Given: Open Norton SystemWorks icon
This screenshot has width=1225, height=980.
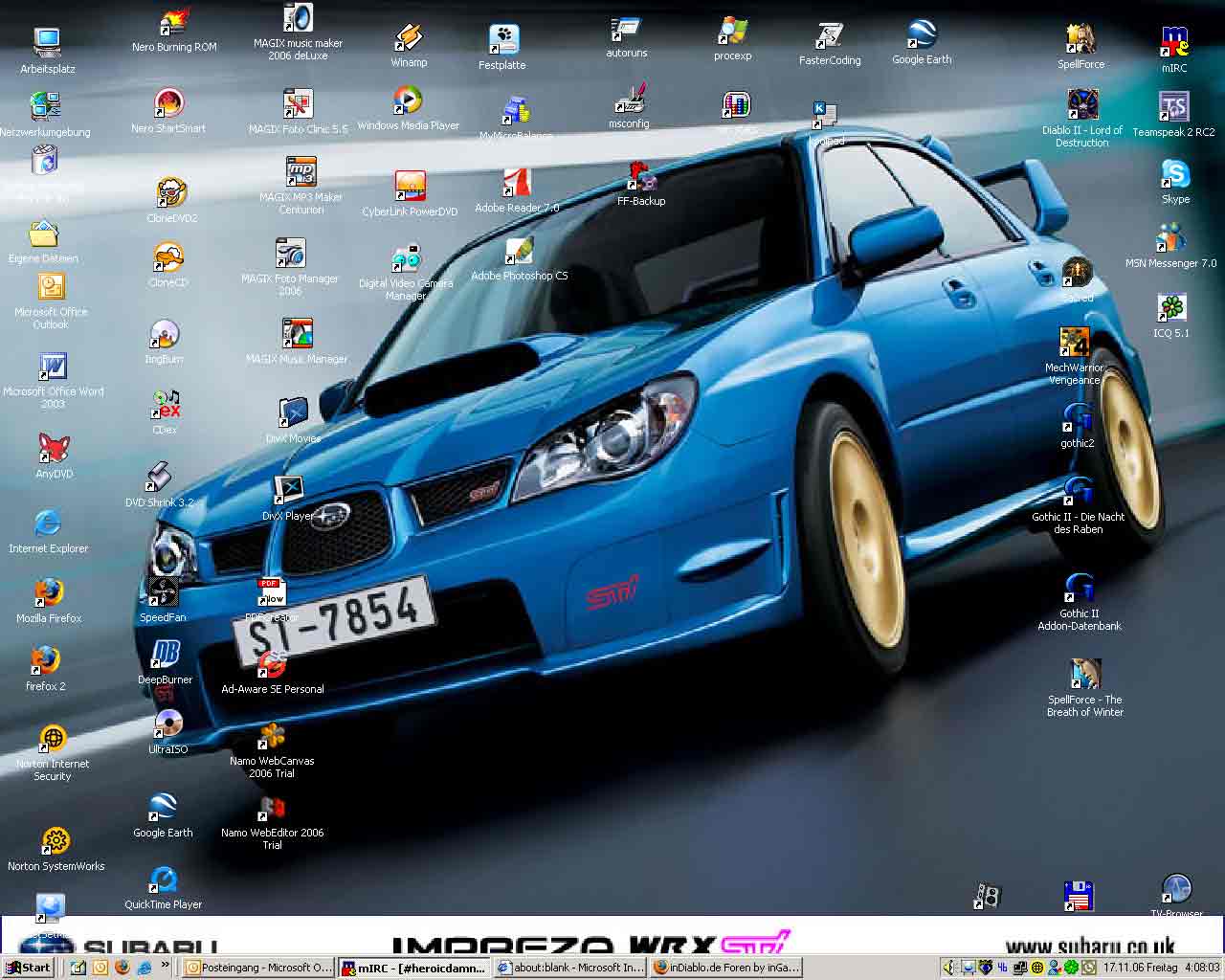Looking at the screenshot, I should point(56,841).
